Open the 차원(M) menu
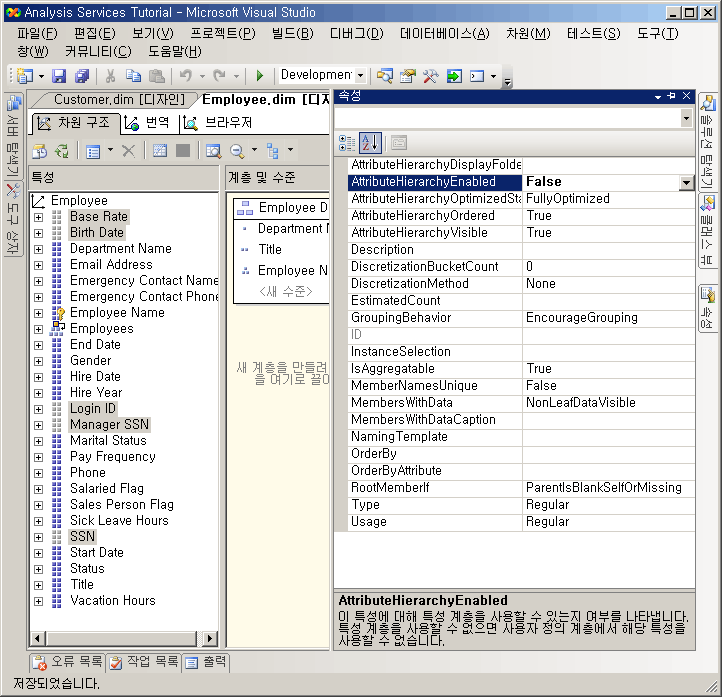This screenshot has height=697, width=722. pos(528,34)
